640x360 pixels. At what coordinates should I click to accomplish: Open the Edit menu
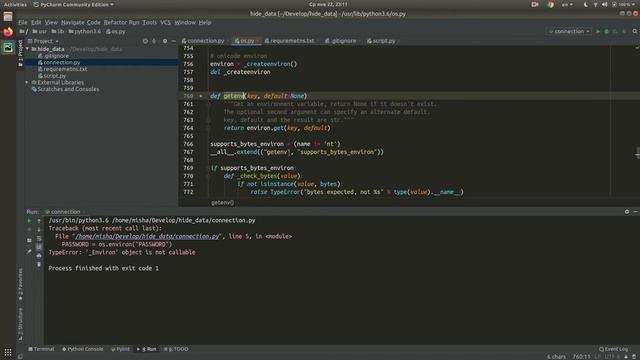point(36,22)
